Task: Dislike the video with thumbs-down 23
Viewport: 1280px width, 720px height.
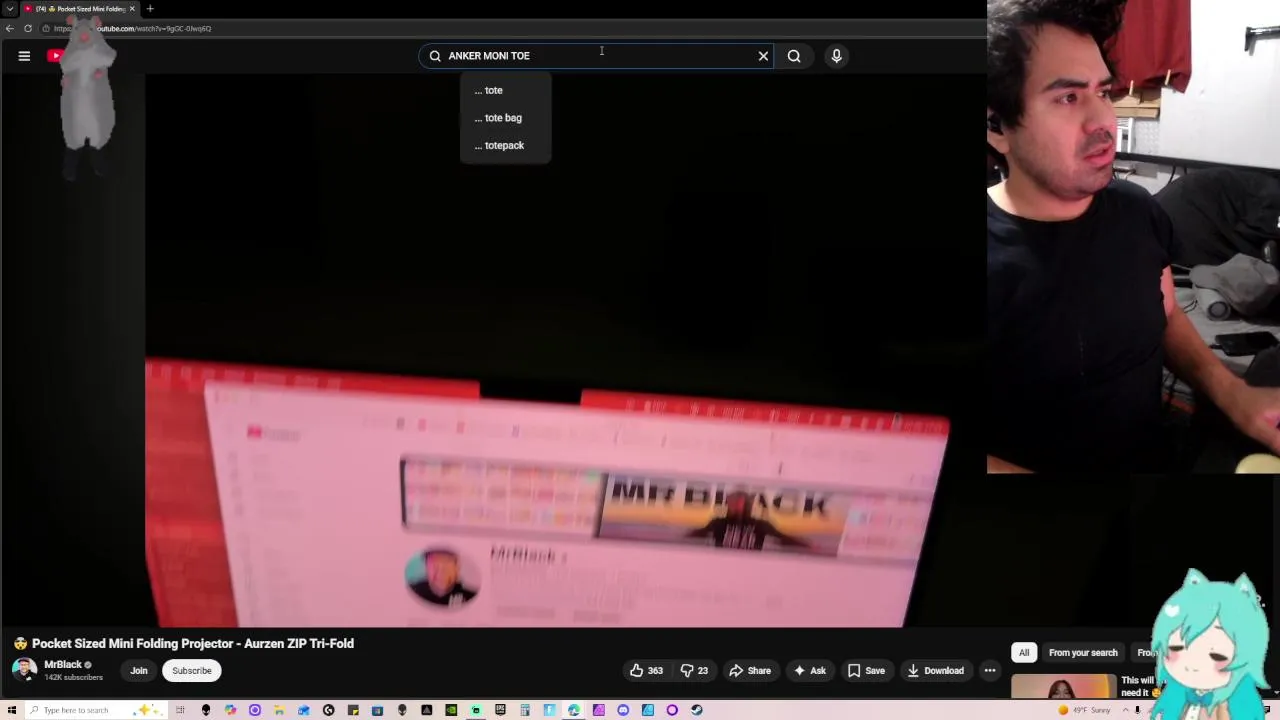Action: (694, 671)
